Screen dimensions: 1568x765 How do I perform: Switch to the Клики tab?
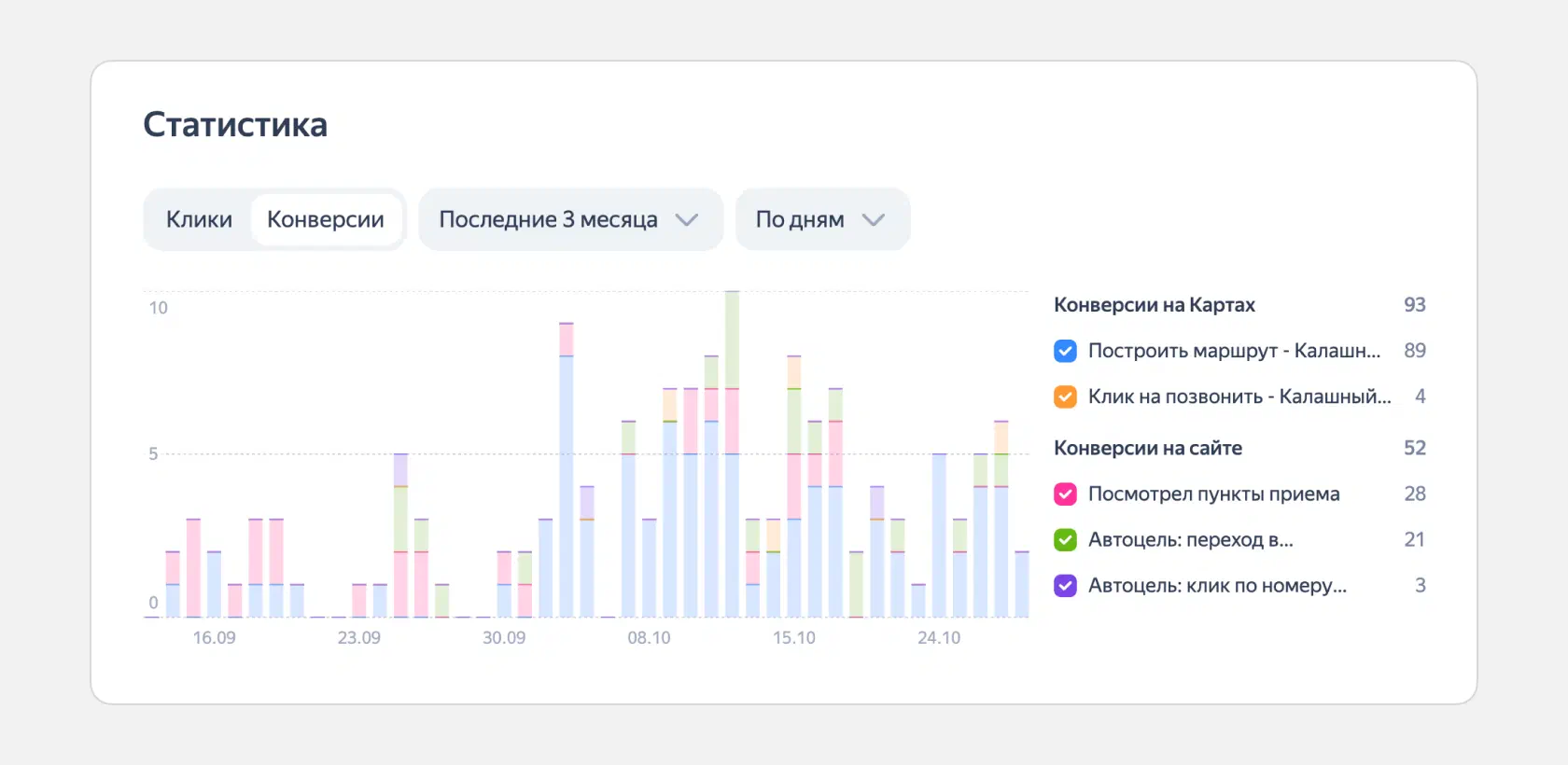coord(199,219)
